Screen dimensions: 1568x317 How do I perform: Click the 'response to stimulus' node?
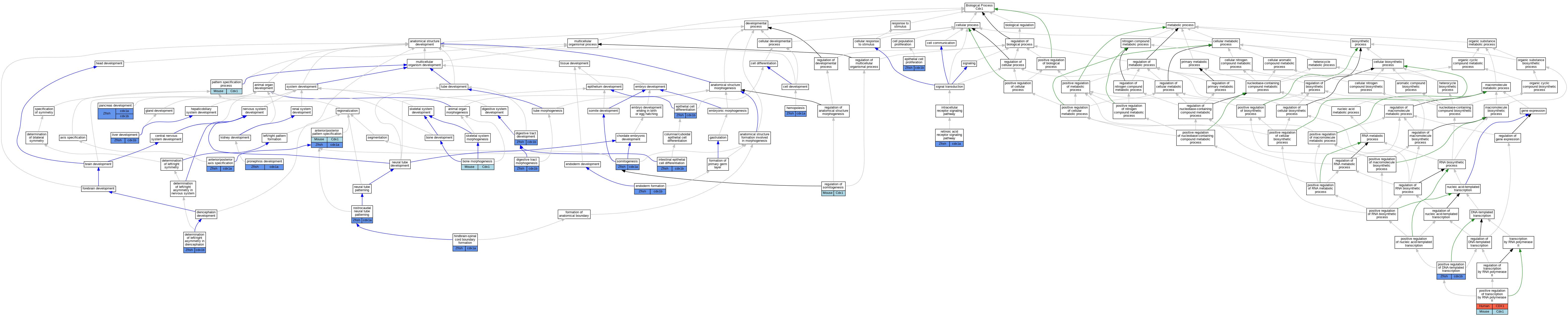pyautogui.click(x=900, y=25)
